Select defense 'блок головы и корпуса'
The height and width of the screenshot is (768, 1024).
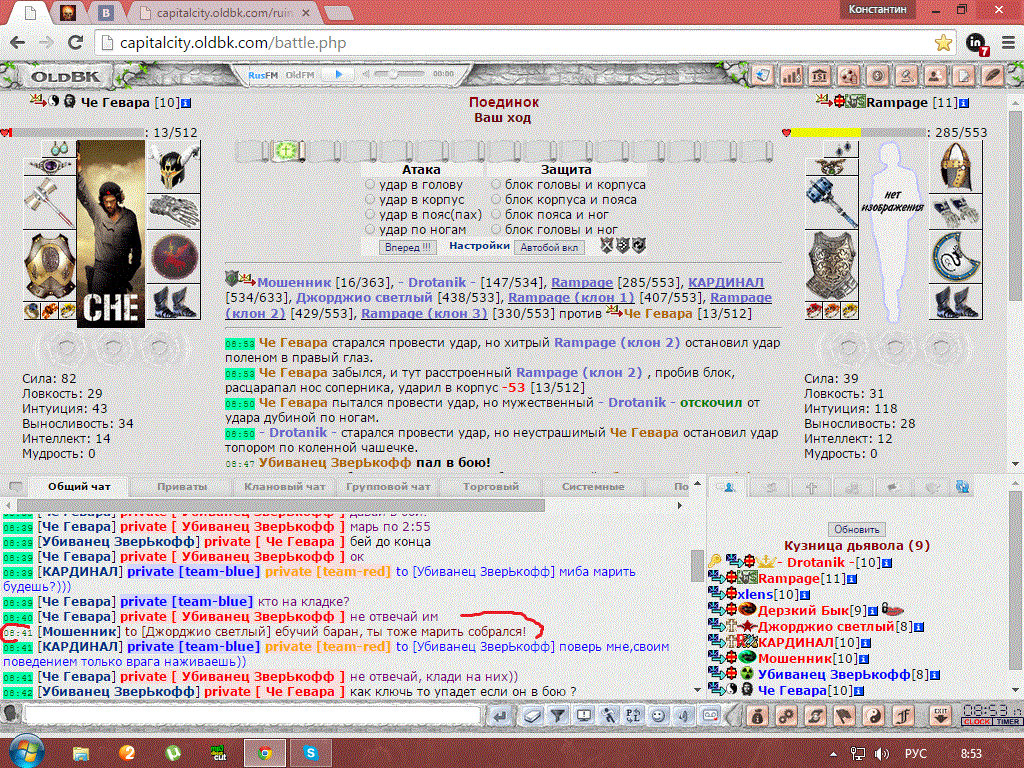[x=496, y=185]
